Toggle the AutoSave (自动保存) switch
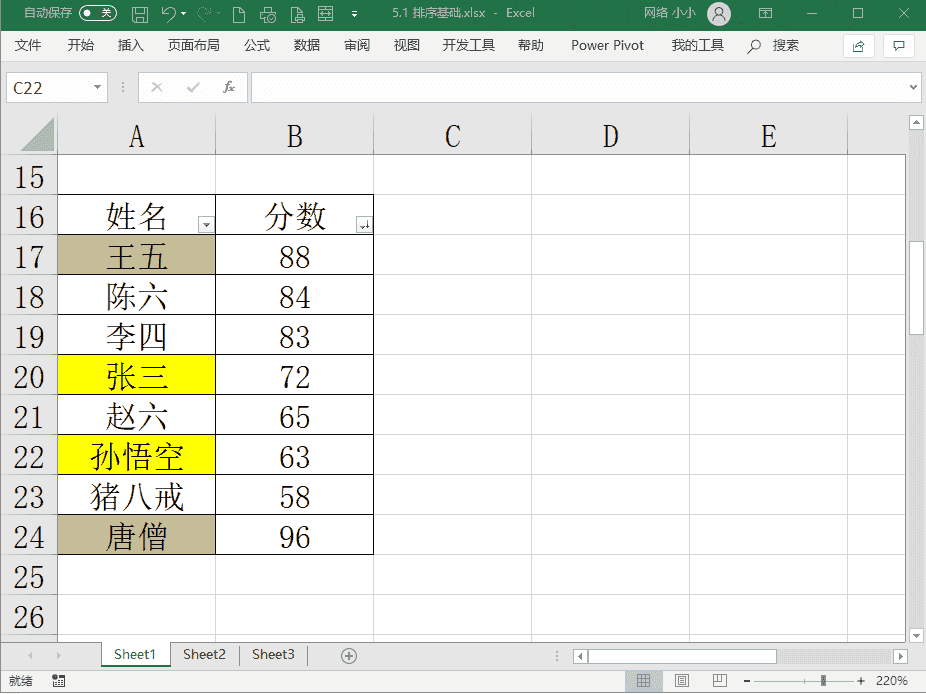This screenshot has height=694, width=926. tap(98, 13)
